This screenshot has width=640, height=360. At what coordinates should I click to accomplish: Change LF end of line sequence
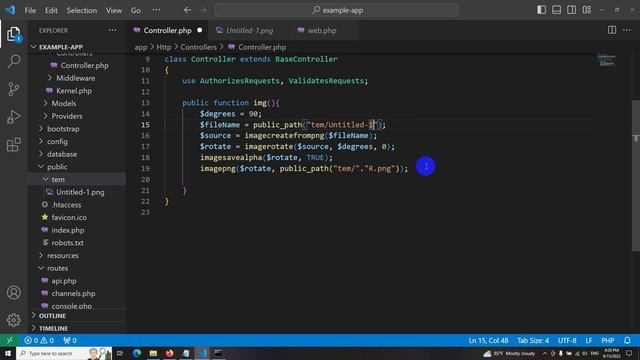pyautogui.click(x=589, y=340)
